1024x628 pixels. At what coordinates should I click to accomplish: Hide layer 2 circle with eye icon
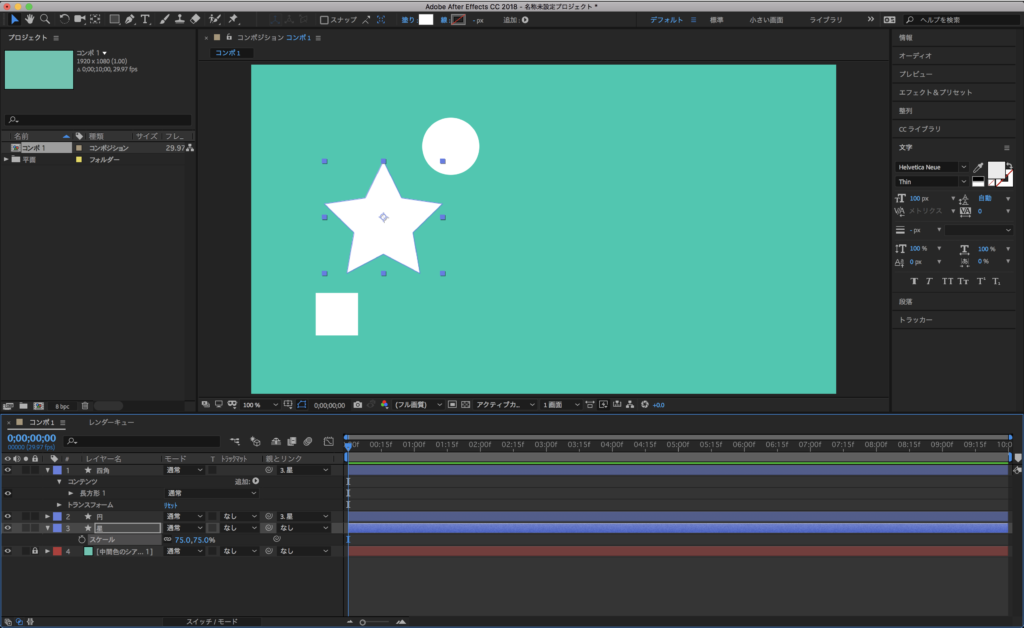pos(8,516)
